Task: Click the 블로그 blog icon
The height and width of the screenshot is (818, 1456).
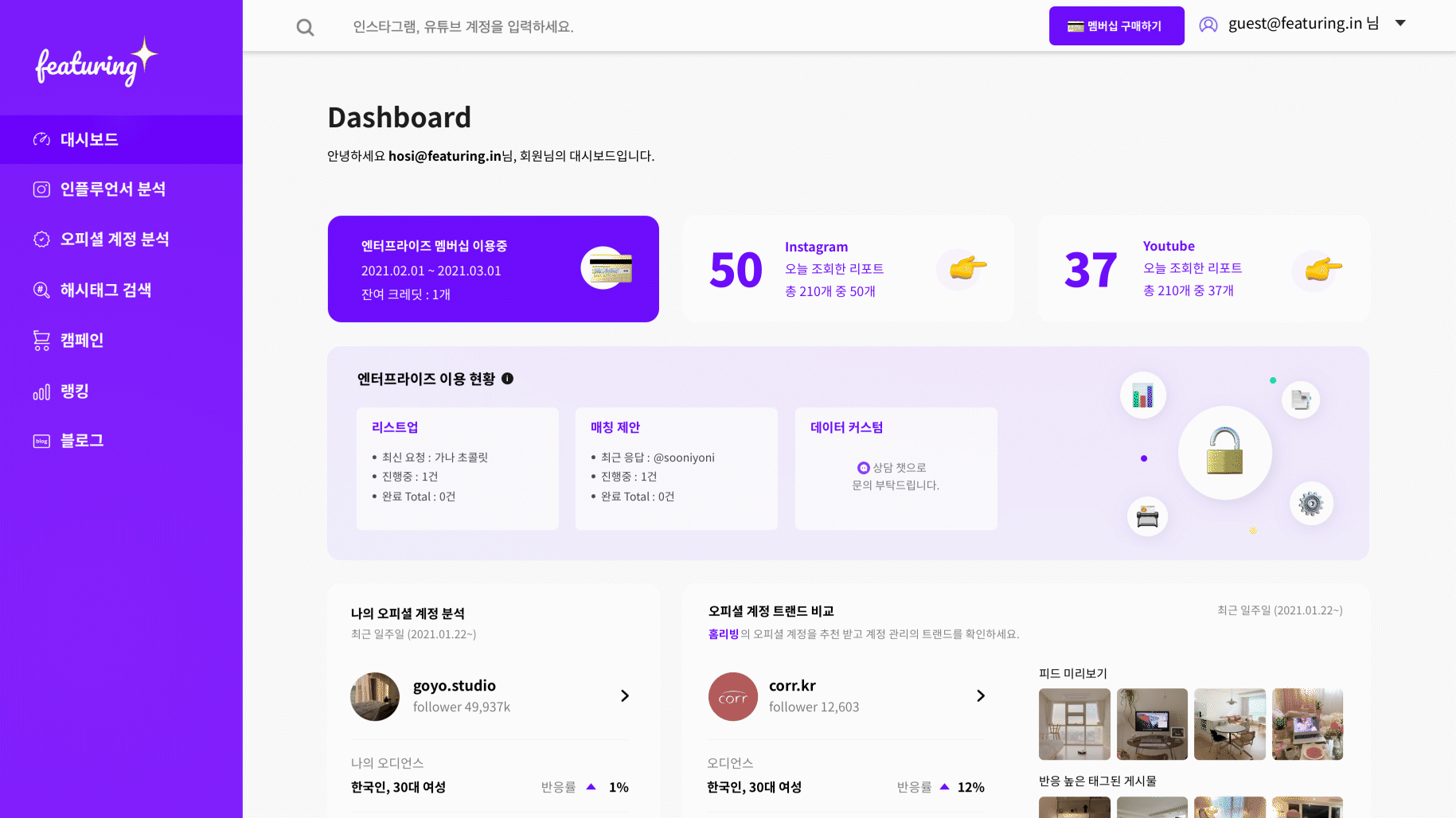Action: pos(41,441)
